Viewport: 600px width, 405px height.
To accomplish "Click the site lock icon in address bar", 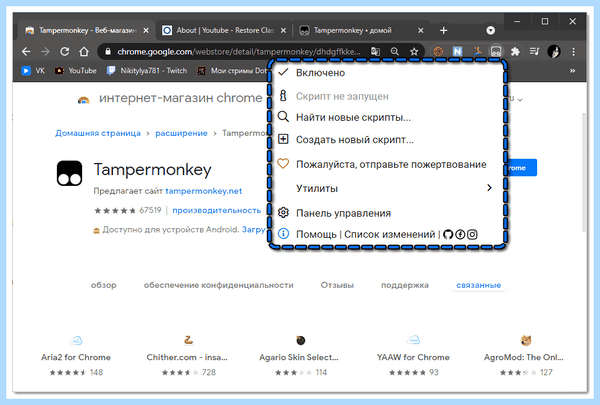I will point(108,51).
